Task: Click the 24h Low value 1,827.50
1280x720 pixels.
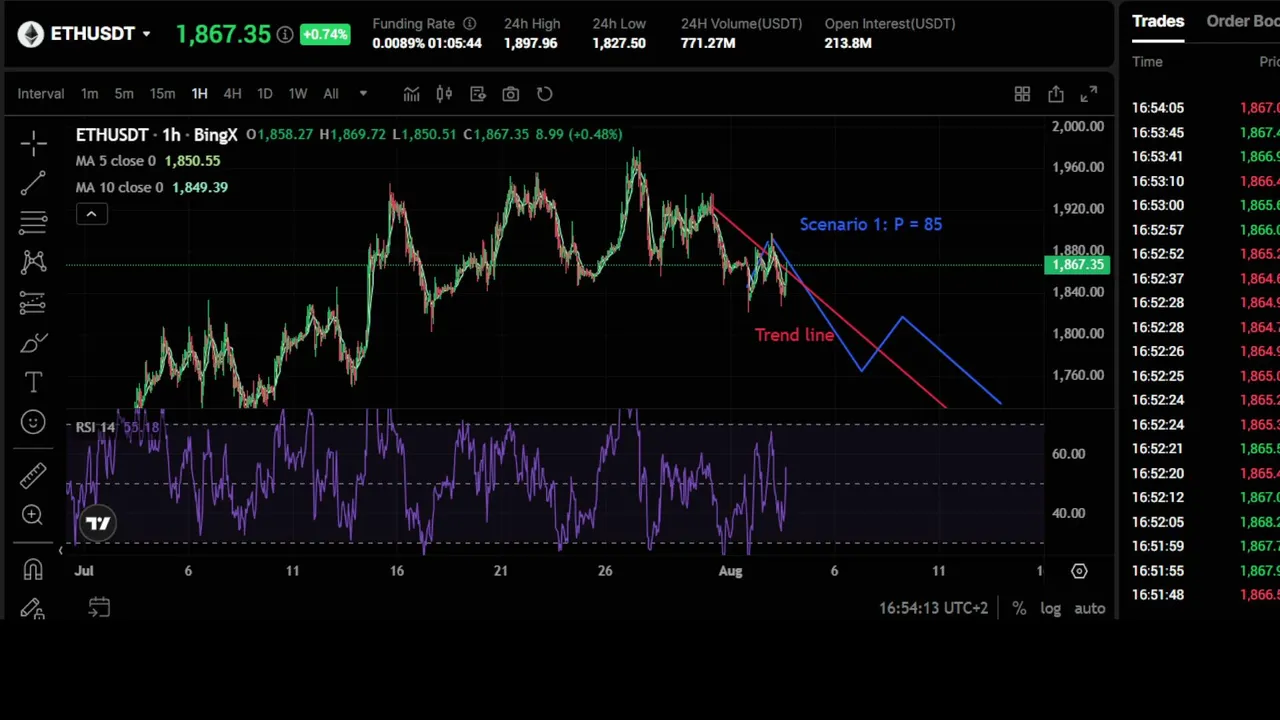Action: click(619, 44)
